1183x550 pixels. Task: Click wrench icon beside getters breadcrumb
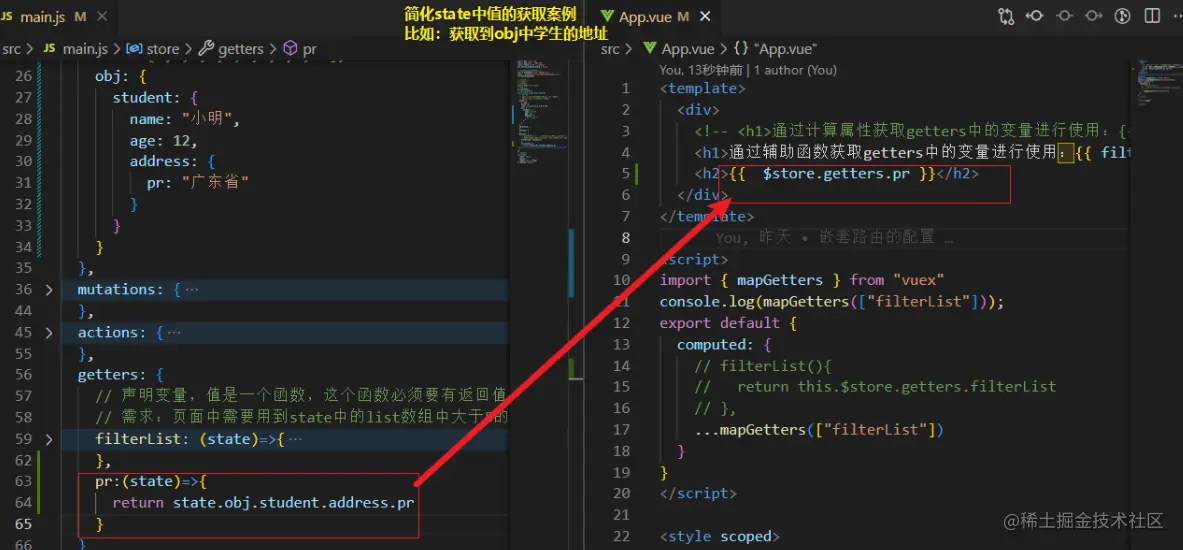tap(206, 49)
